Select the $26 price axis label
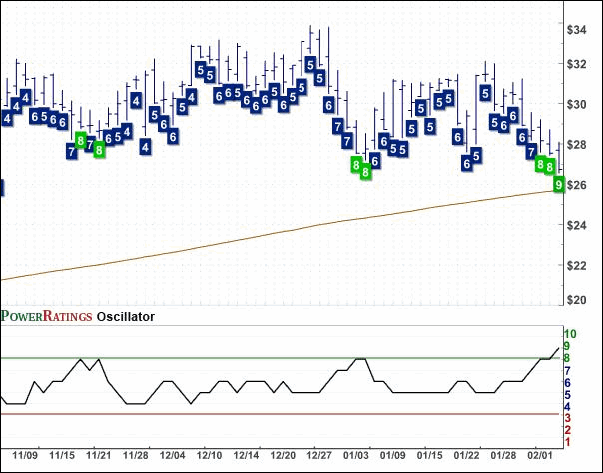This screenshot has height=473, width=603. coord(577,185)
